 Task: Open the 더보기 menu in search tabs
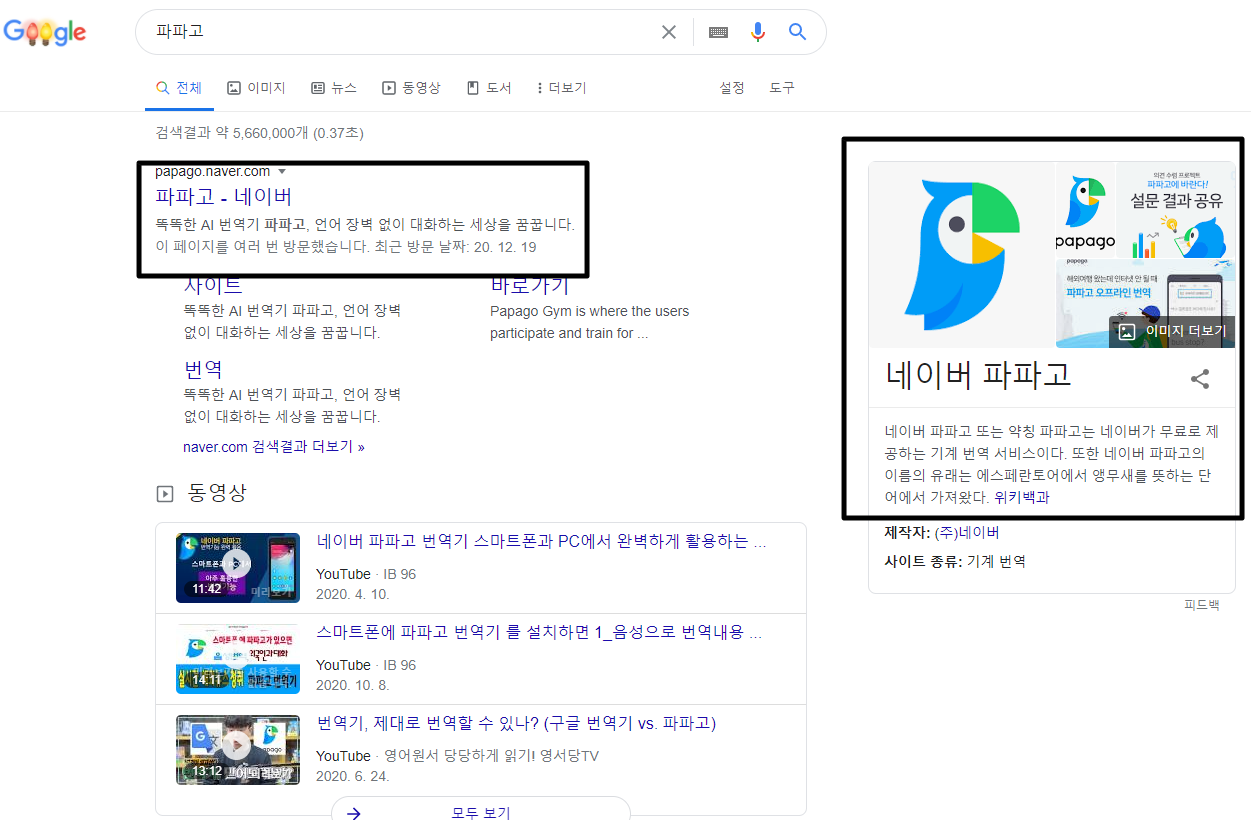(x=561, y=88)
